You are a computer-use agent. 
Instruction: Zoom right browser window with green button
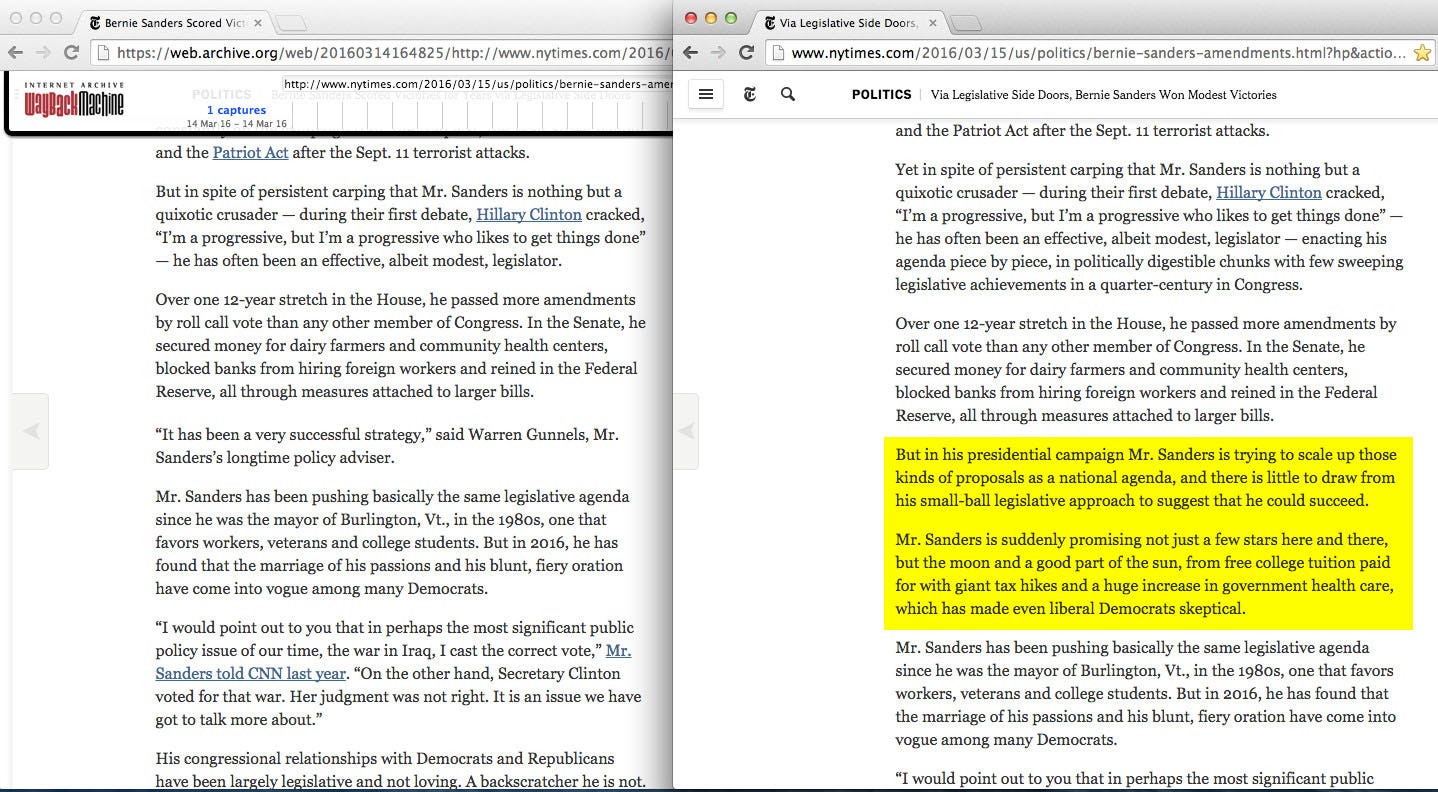(x=731, y=18)
